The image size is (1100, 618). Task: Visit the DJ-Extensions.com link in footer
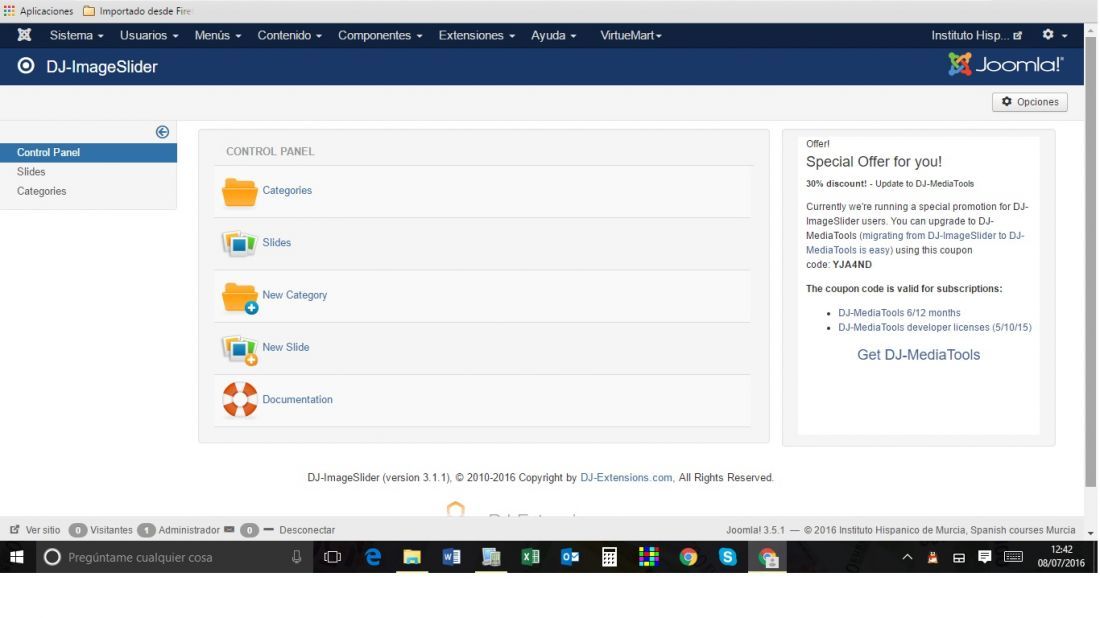pos(626,477)
